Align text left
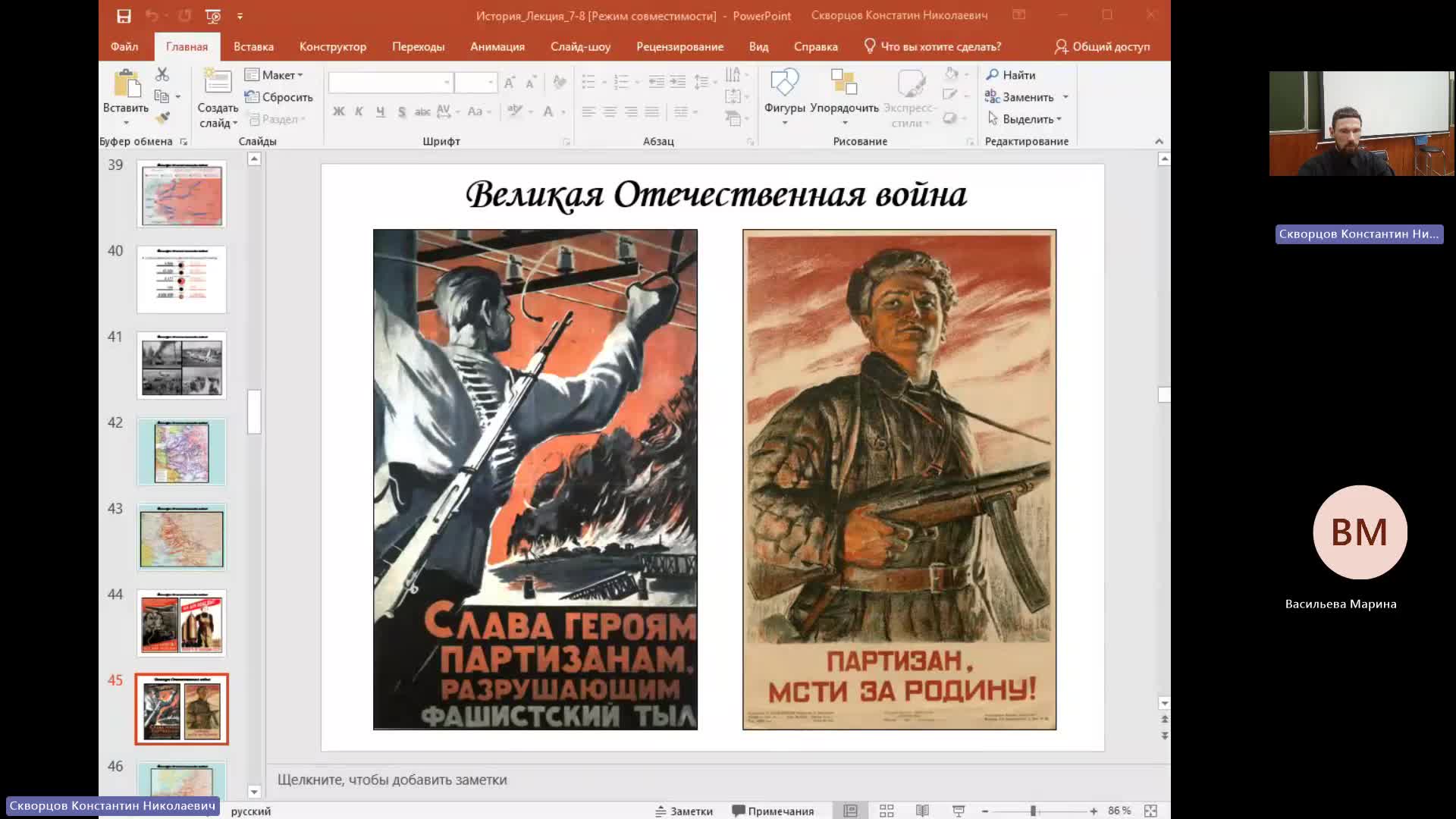The image size is (1456, 819). tap(588, 111)
